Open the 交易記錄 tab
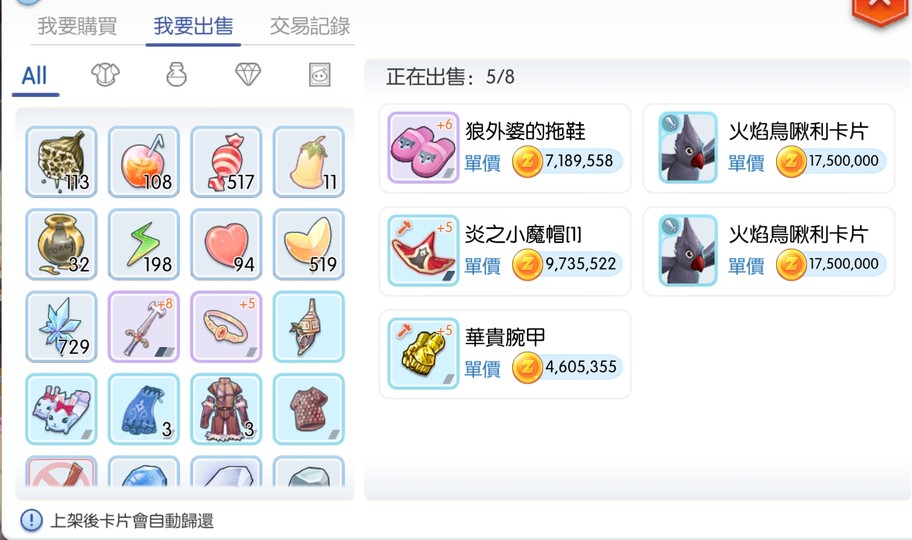The width and height of the screenshot is (912, 540). coord(309,26)
